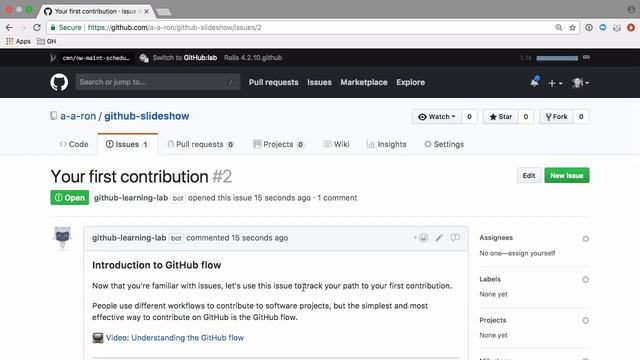Open Marketplace in top navigation
Image resolution: width=640 pixels, height=360 pixels.
(364, 82)
